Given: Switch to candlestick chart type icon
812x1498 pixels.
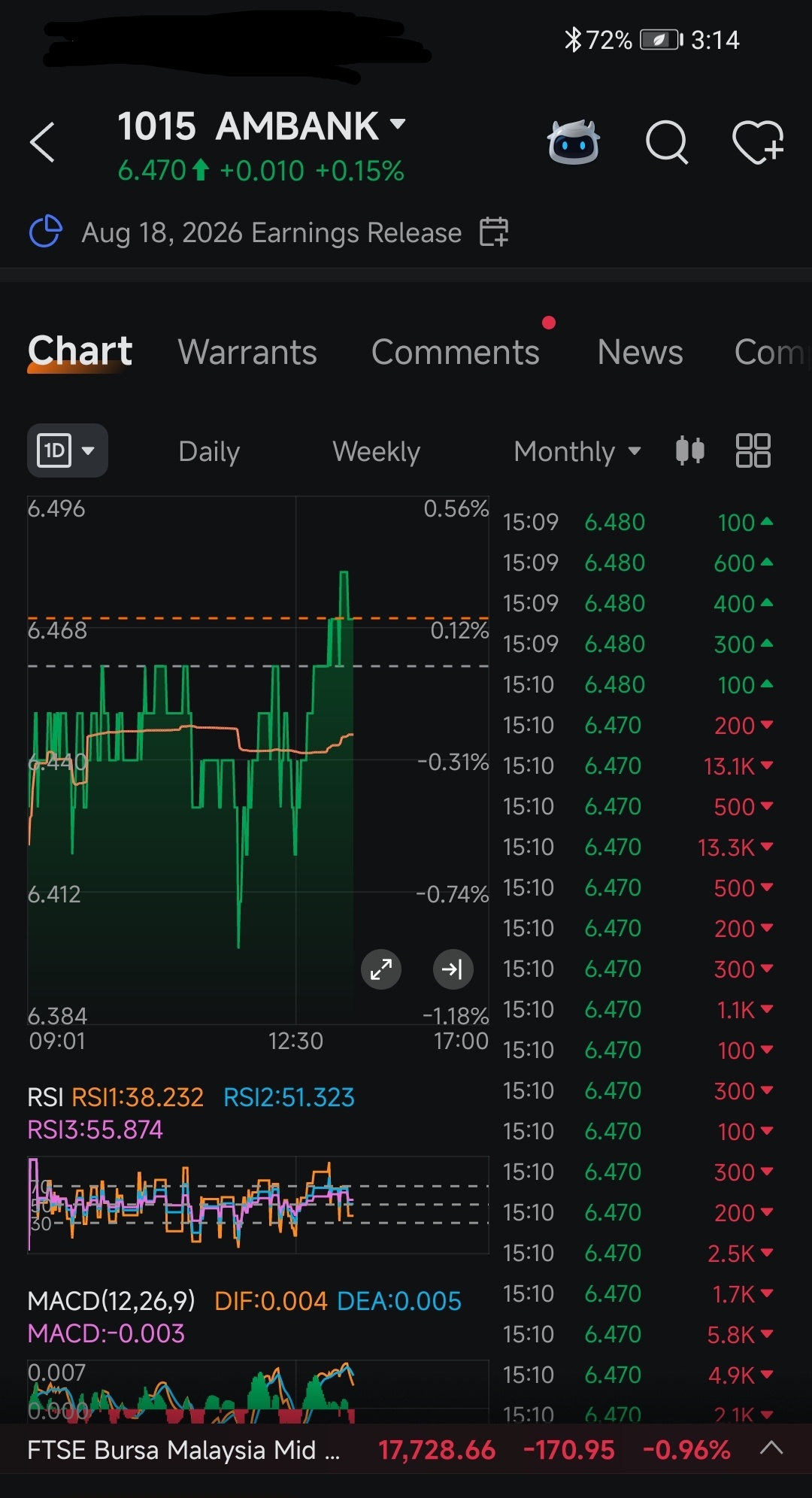Looking at the screenshot, I should point(689,450).
